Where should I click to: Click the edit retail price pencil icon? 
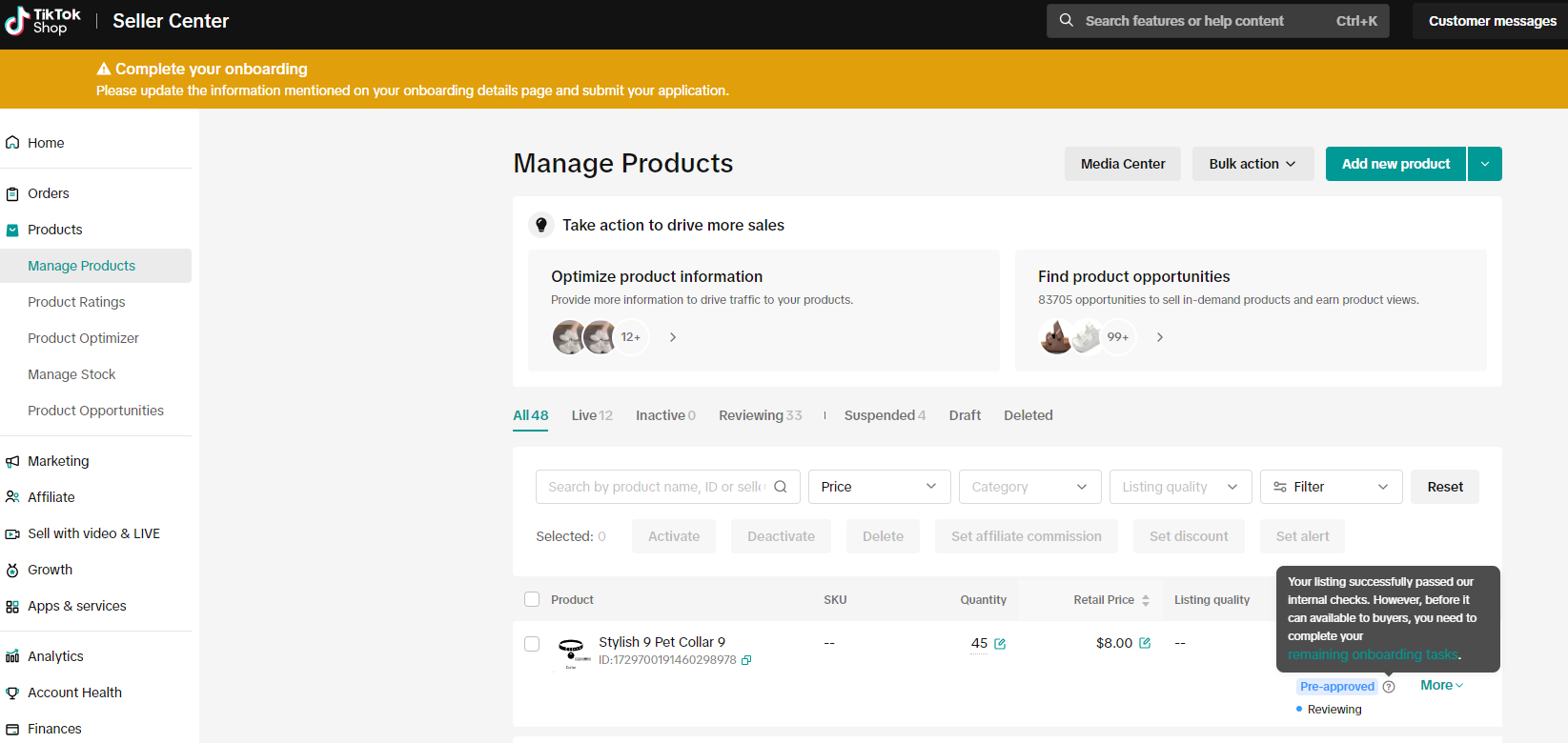point(1145,643)
